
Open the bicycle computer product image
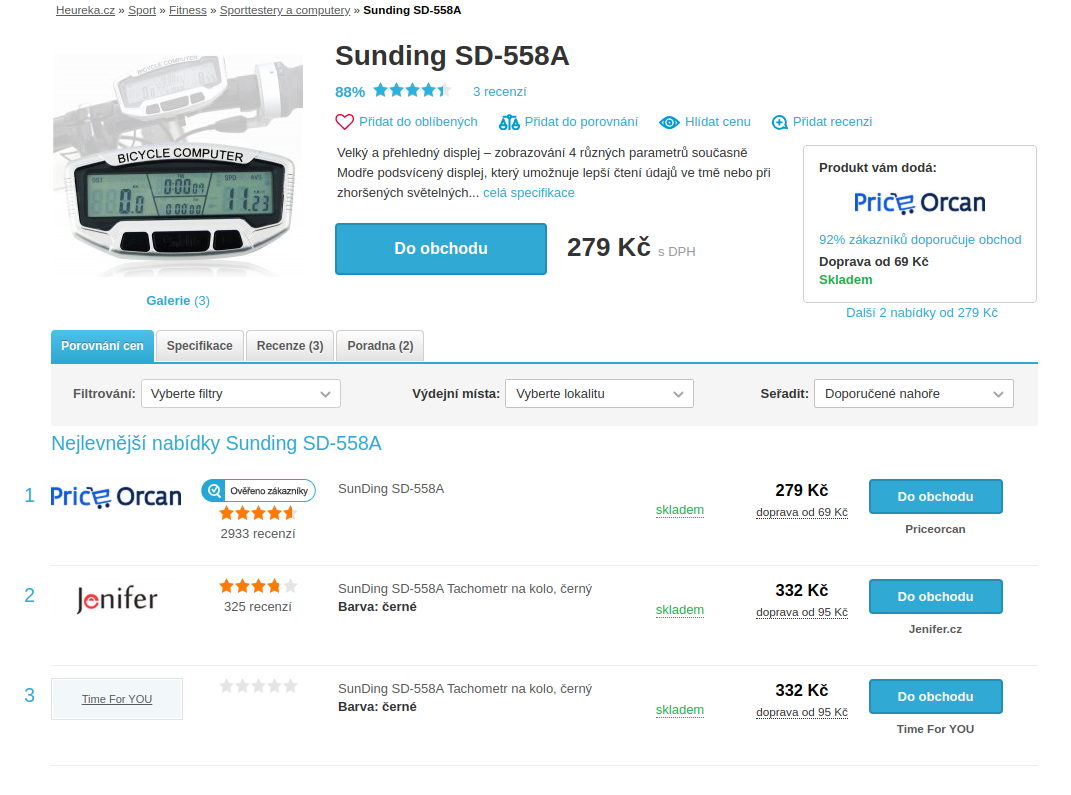pos(178,165)
